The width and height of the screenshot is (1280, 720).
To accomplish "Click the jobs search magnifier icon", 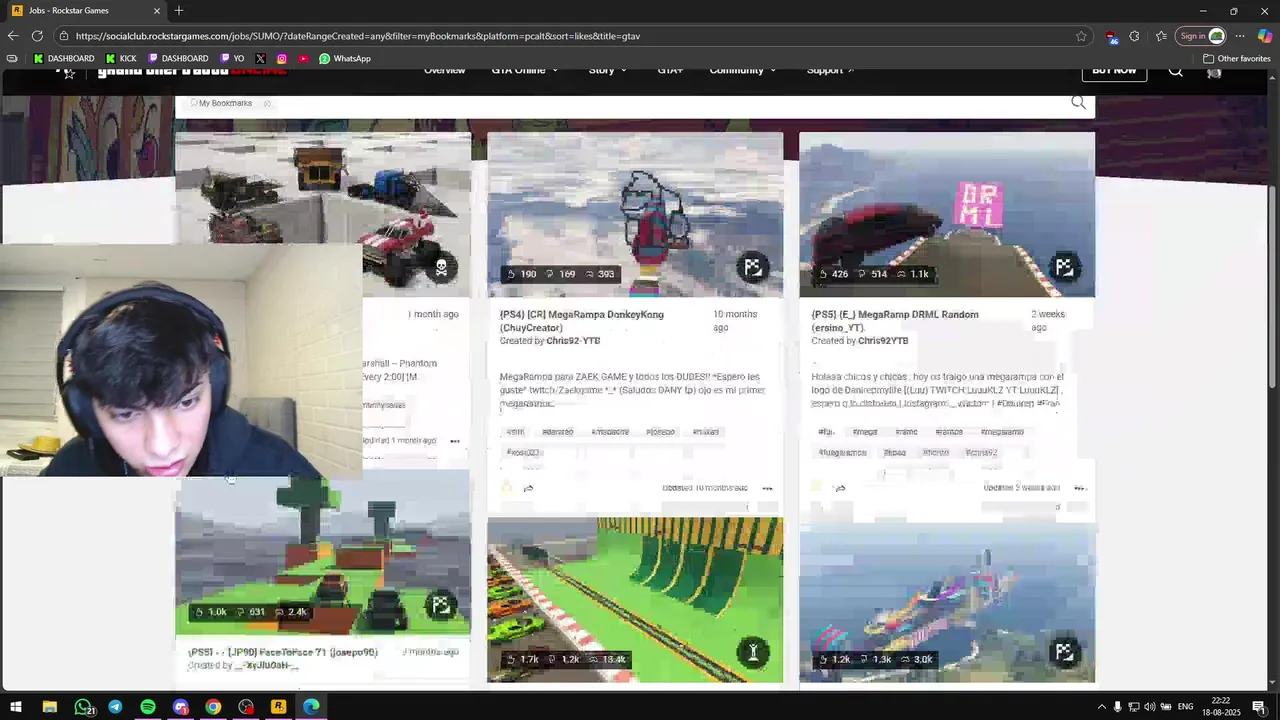I will coord(1078,103).
